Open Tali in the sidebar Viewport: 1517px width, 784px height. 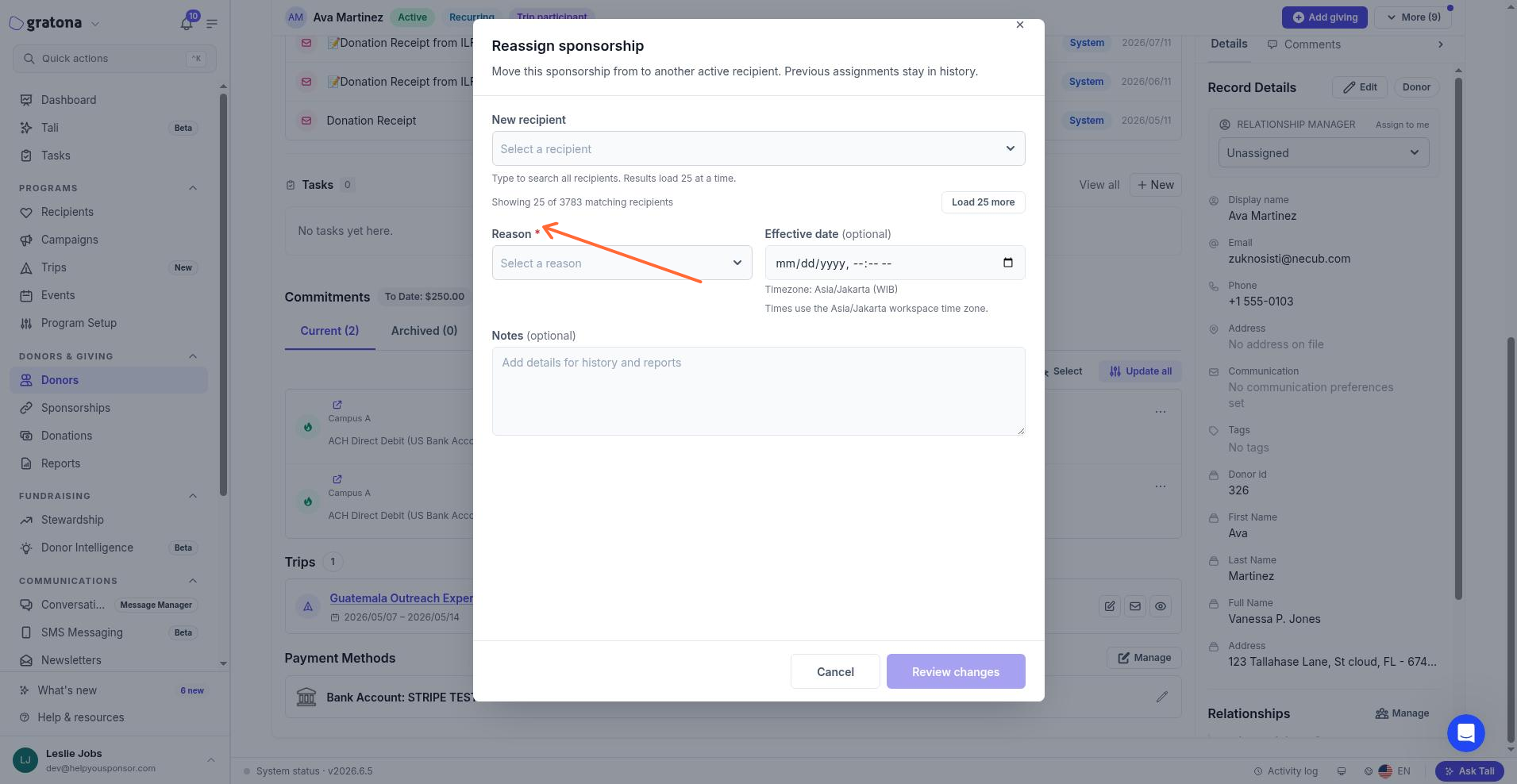109,128
